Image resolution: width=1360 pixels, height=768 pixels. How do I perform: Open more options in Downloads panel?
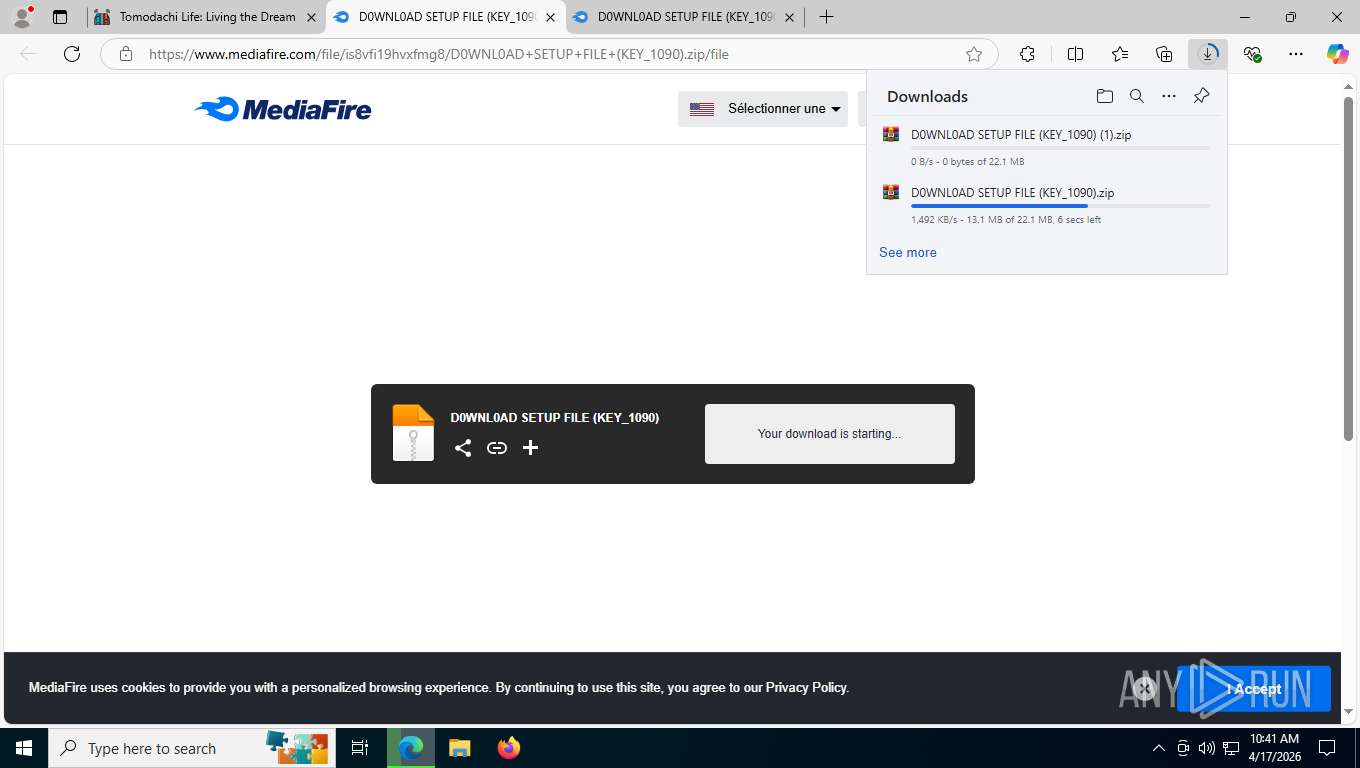pos(1168,96)
